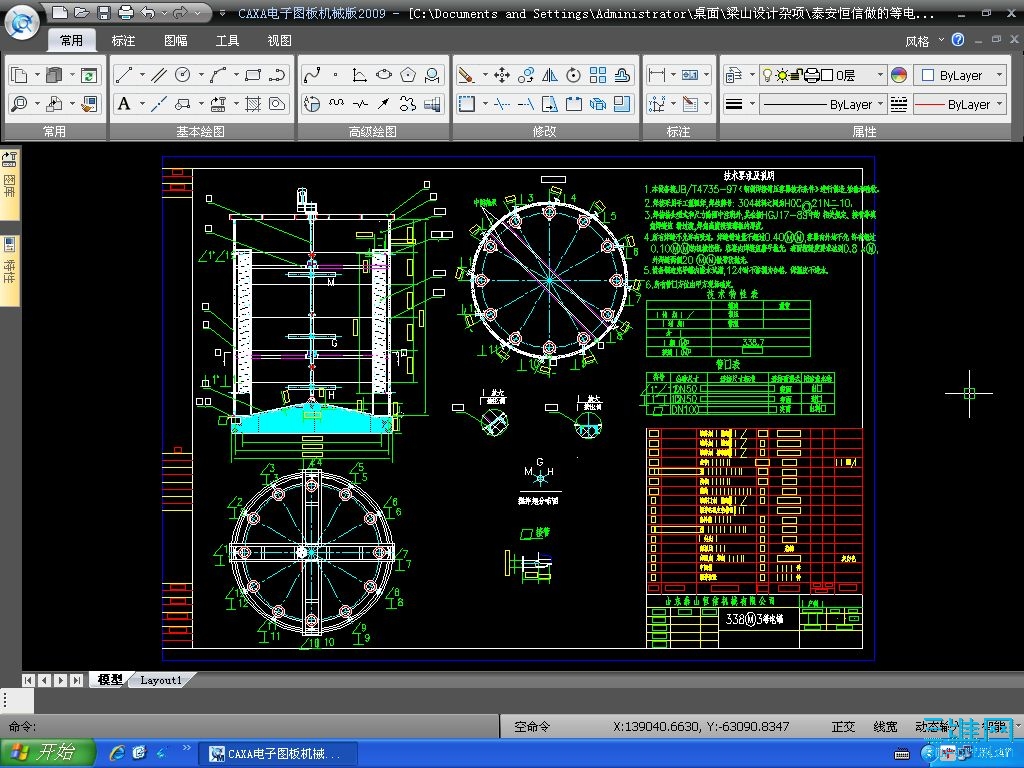1024x768 pixels.
Task: Select the Hatch pattern tool
Action: click(253, 104)
